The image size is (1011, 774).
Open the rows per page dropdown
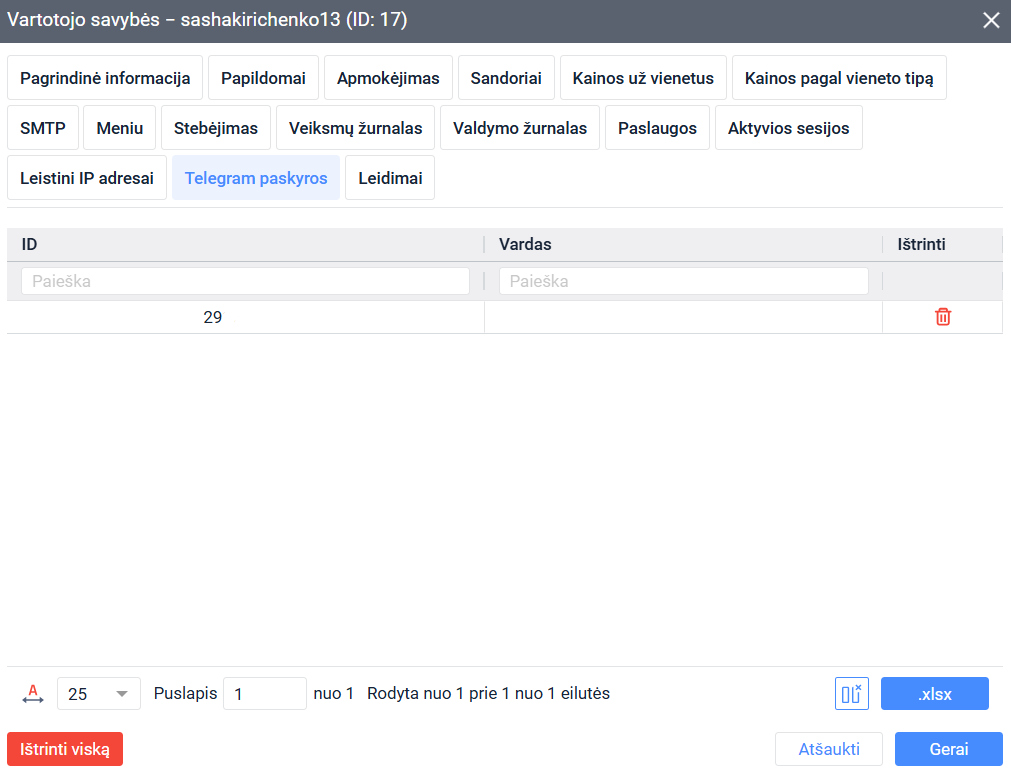(x=99, y=694)
